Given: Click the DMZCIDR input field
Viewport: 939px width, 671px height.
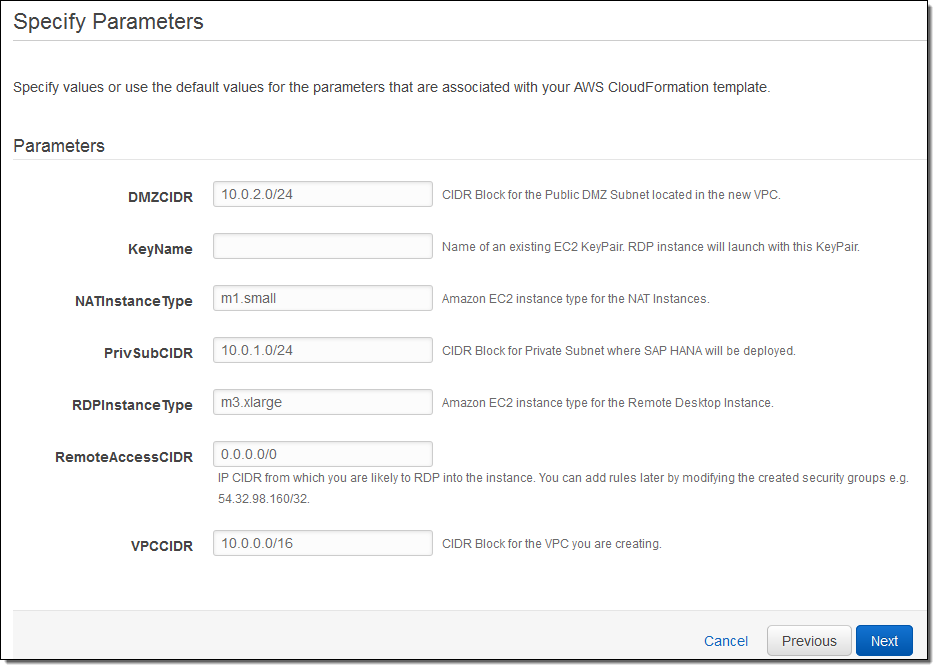Looking at the screenshot, I should click(322, 194).
